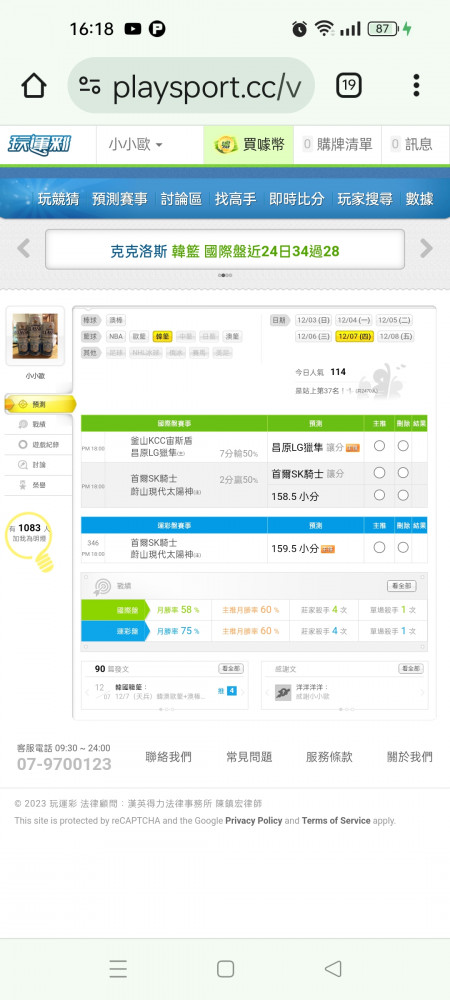This screenshot has width=450, height=1000.
Task: Tap Android back triangle button
Action: tap(333, 969)
